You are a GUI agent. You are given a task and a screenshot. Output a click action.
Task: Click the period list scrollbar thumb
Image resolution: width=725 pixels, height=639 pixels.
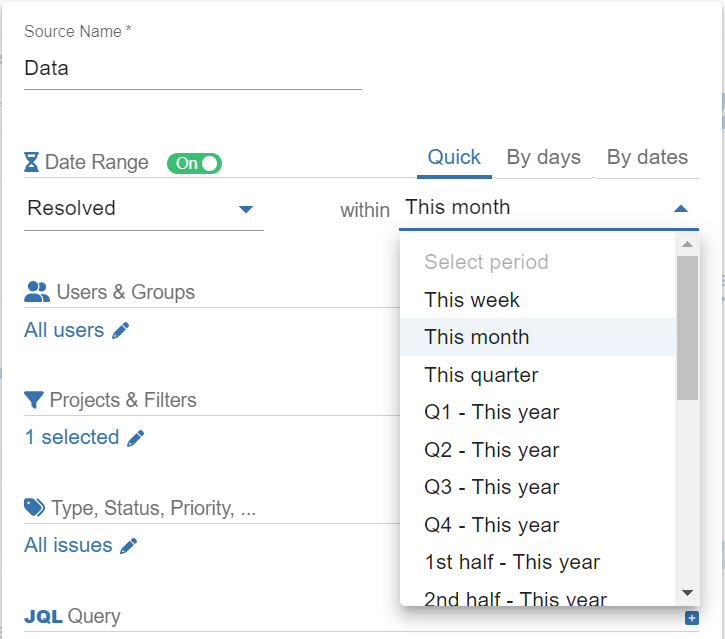[687, 327]
